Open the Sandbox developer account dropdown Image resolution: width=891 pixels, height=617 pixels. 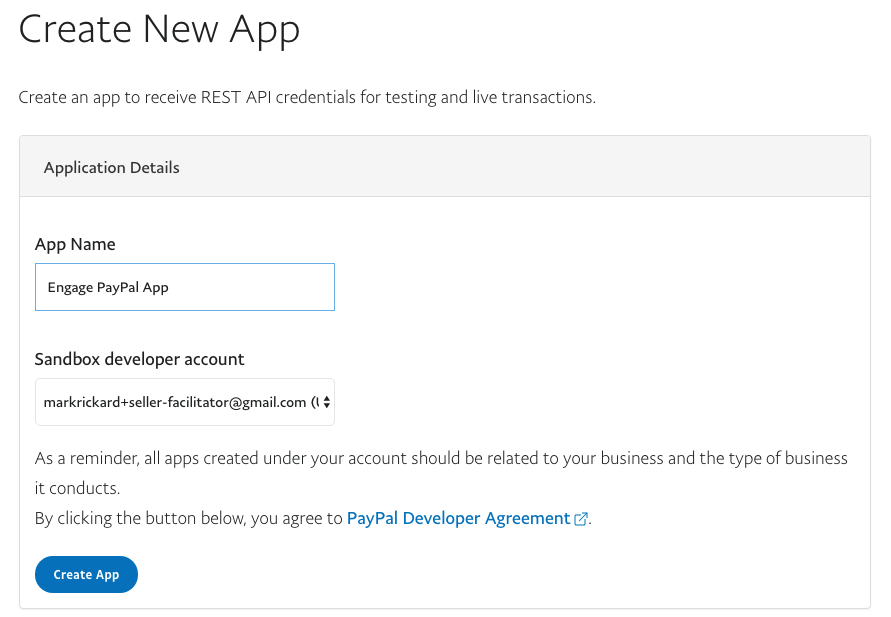185,402
